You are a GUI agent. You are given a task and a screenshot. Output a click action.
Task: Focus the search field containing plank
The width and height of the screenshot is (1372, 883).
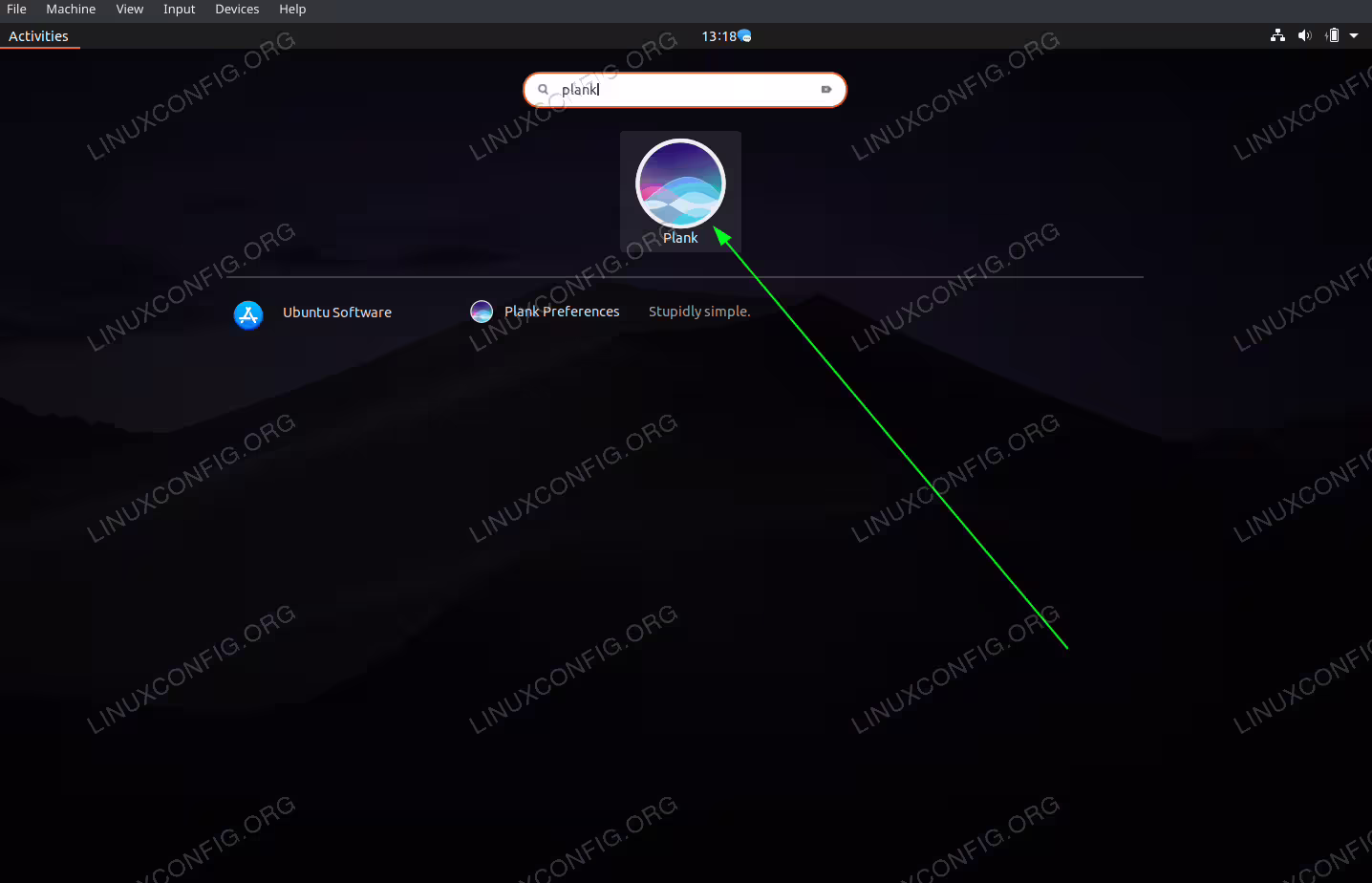tap(684, 90)
